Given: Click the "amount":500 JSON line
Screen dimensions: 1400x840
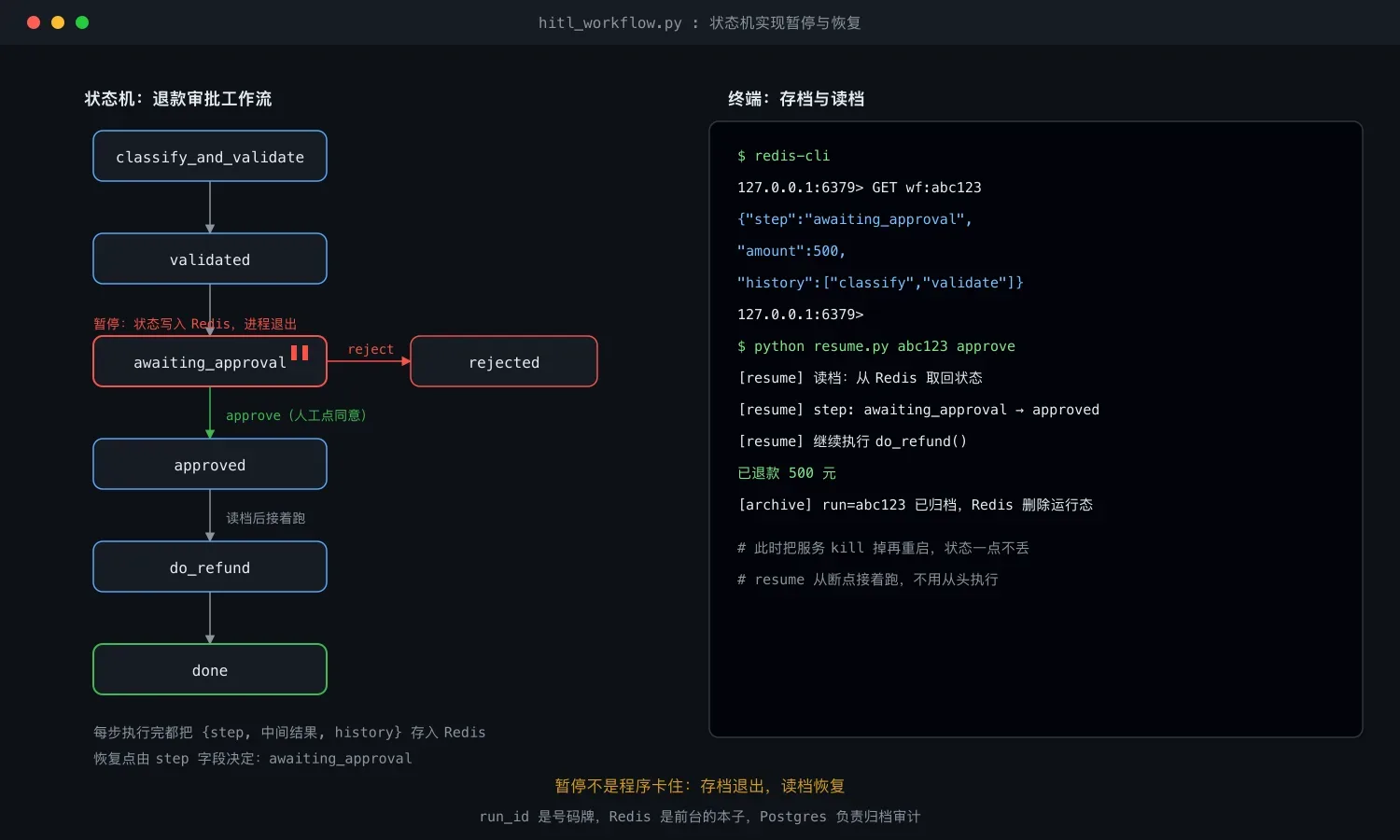Looking at the screenshot, I should click(x=791, y=251).
